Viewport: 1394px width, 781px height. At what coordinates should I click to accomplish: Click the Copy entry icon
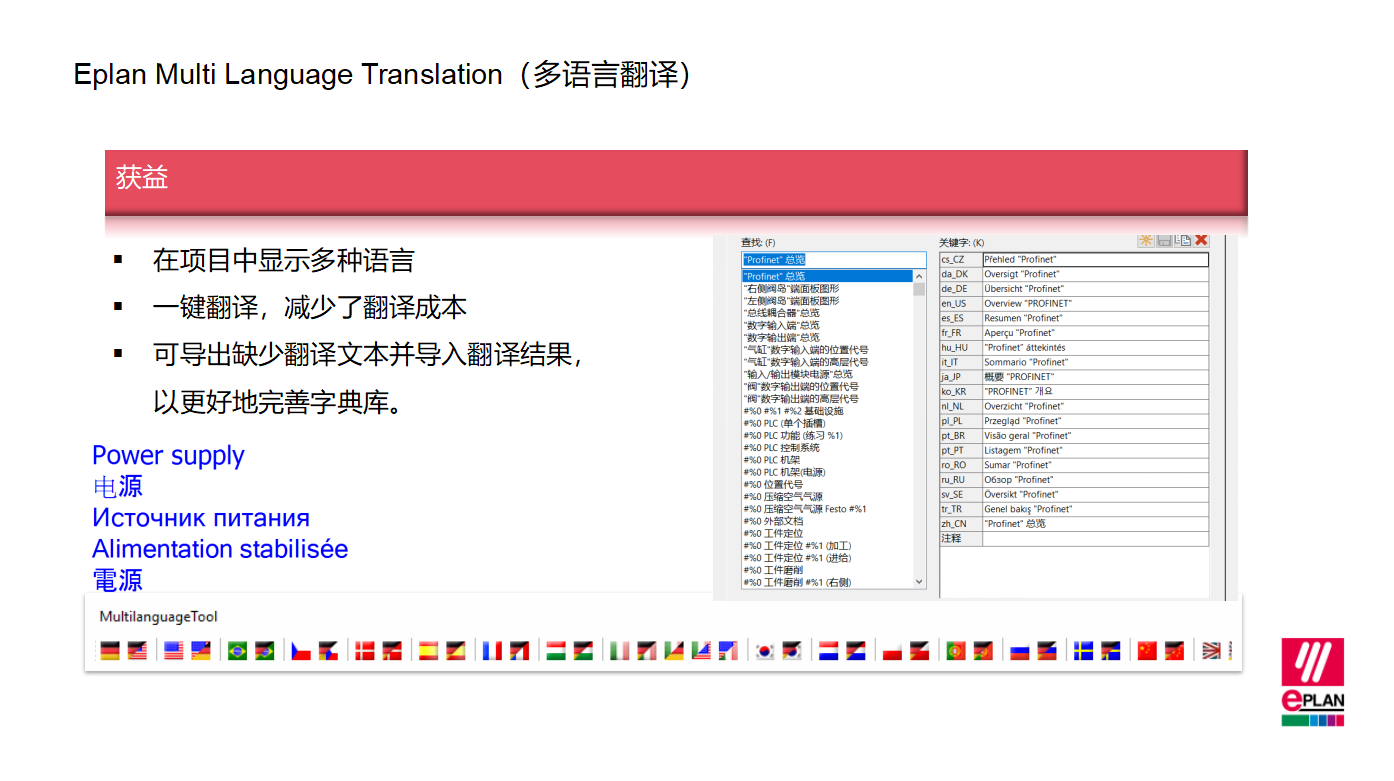(x=1183, y=241)
